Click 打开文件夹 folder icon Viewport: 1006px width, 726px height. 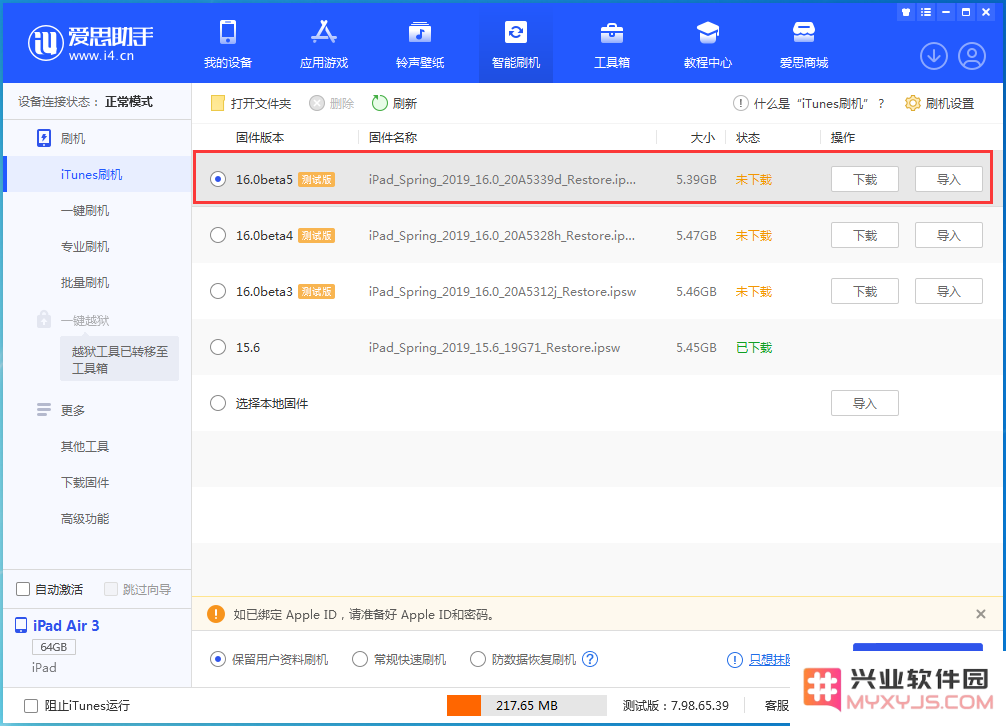(x=217, y=103)
